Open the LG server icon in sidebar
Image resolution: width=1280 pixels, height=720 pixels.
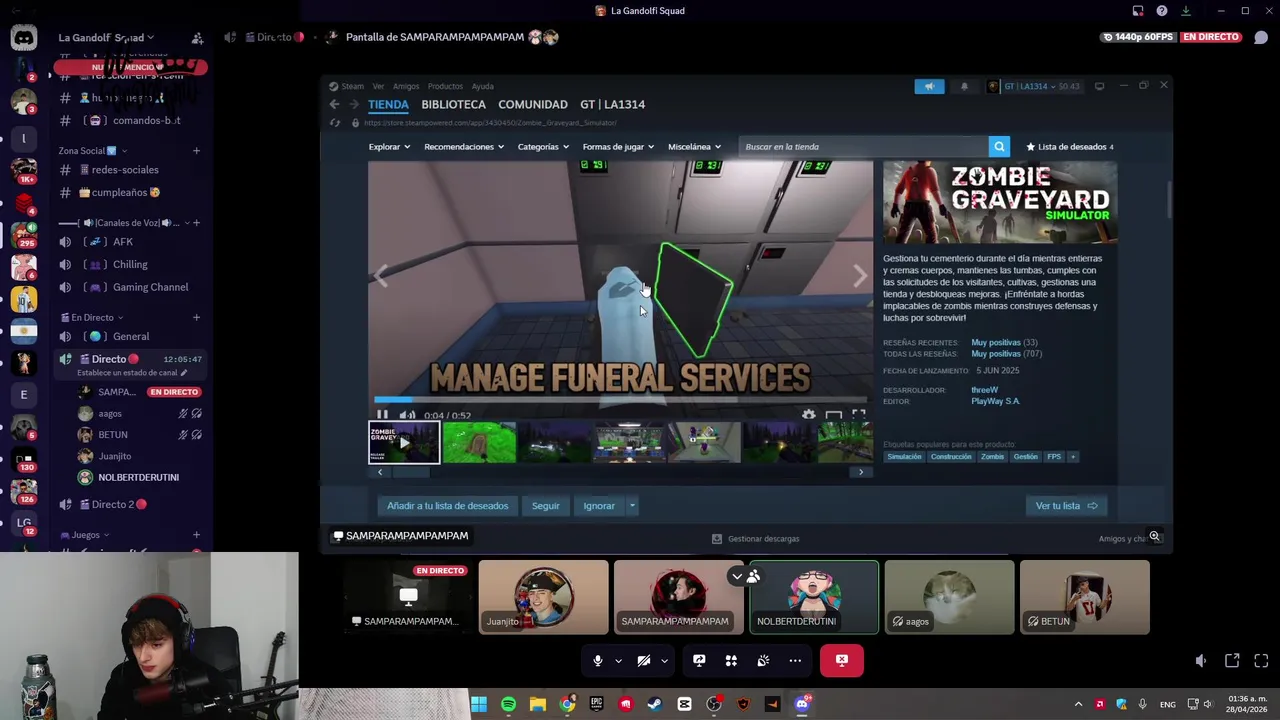tap(24, 523)
